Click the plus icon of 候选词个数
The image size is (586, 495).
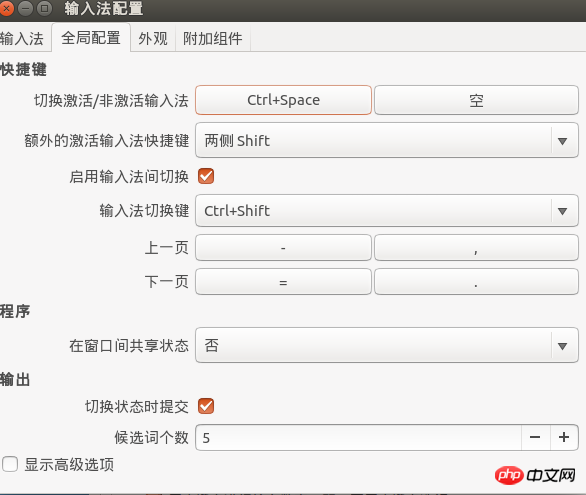pos(564,437)
